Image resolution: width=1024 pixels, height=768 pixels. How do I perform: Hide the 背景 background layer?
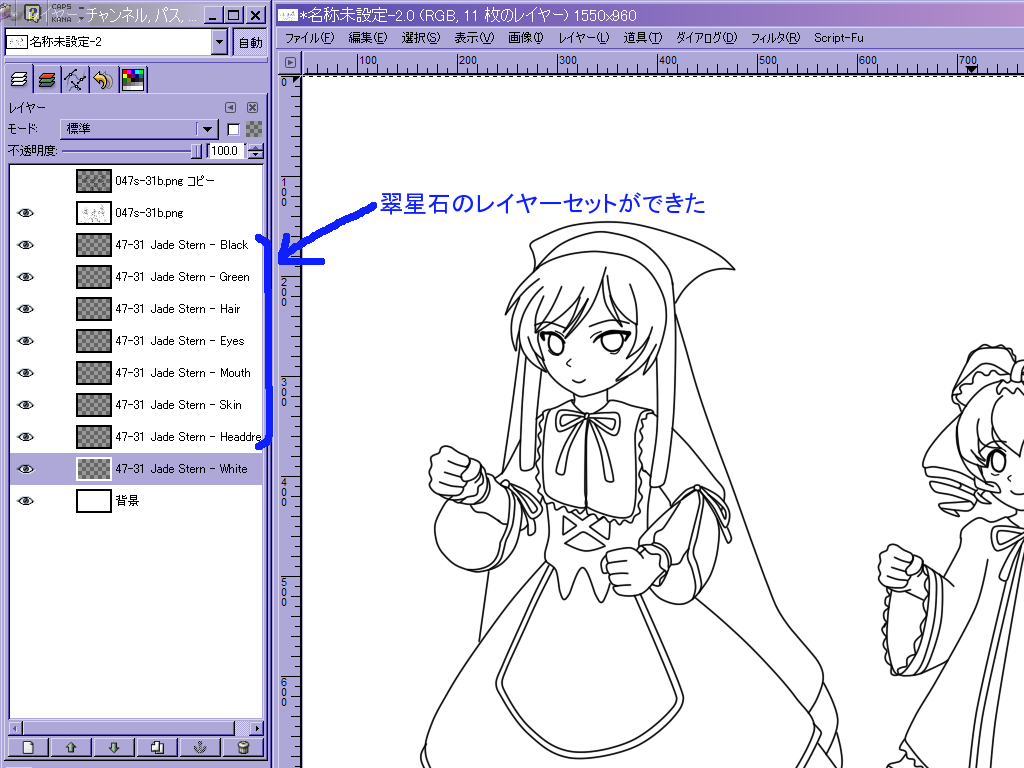[x=25, y=501]
